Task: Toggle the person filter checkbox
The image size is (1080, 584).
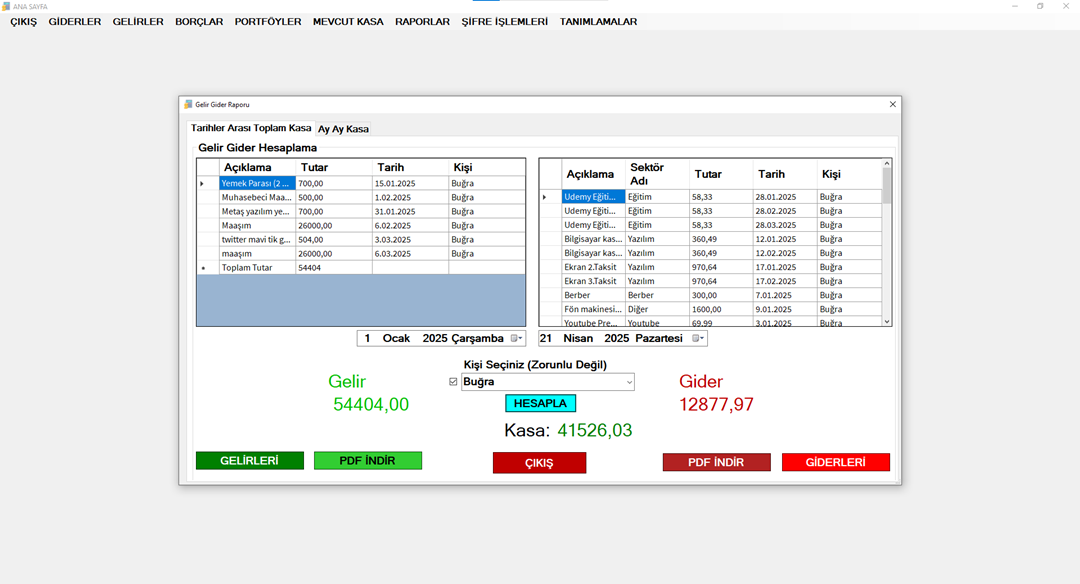Action: click(x=453, y=382)
